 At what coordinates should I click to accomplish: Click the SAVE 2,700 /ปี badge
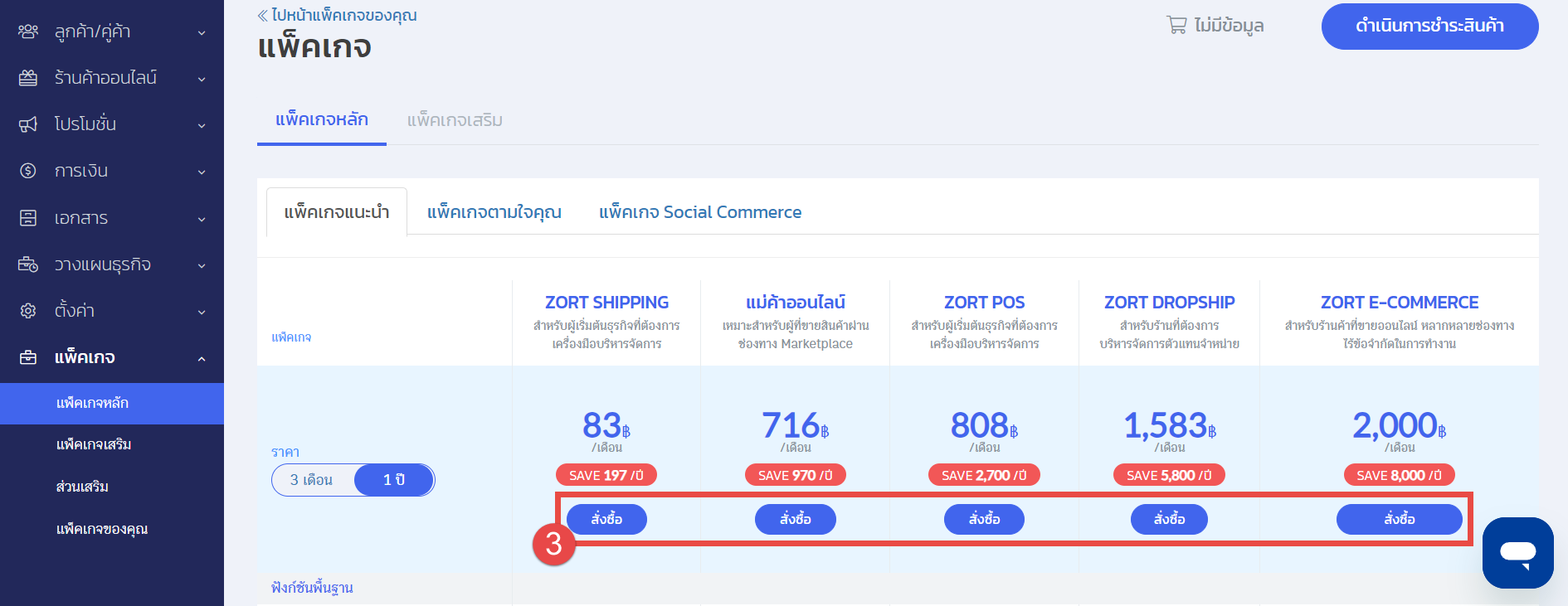pos(984,475)
